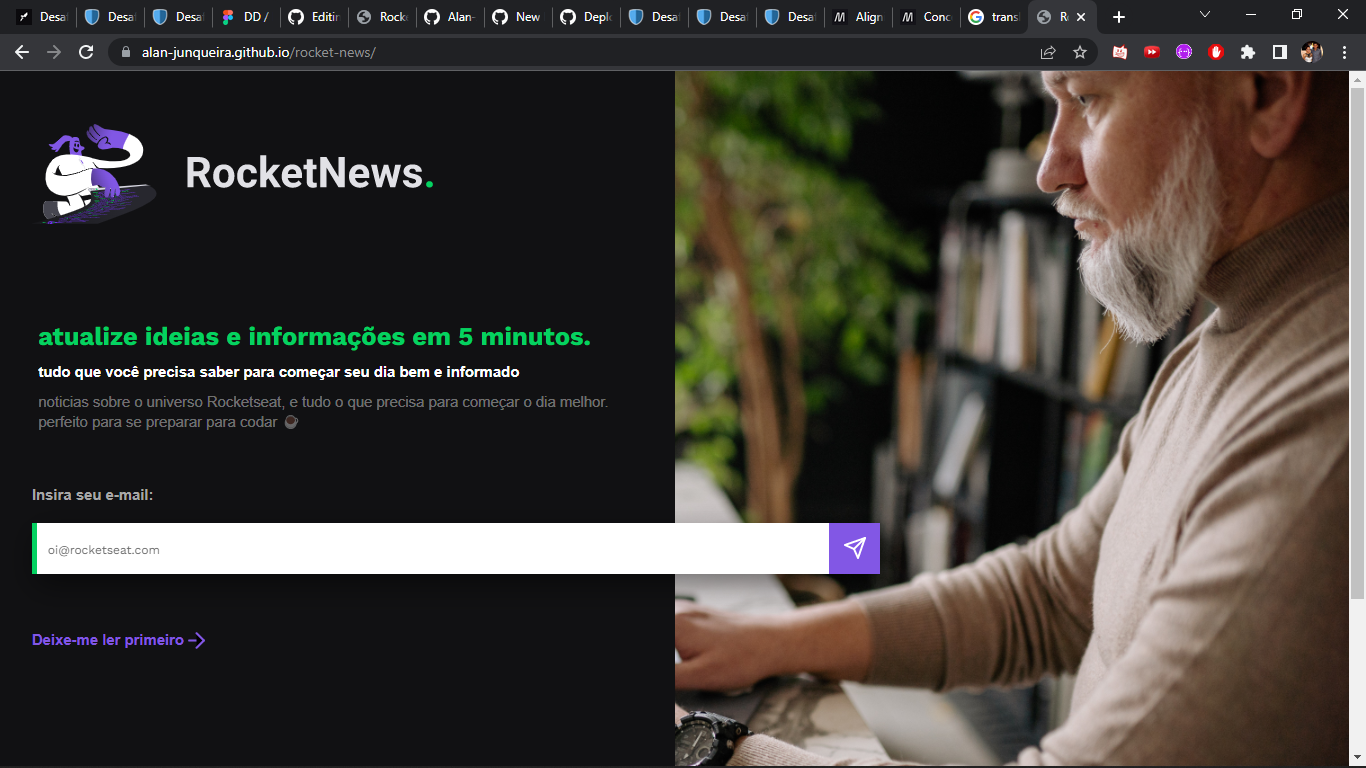The height and width of the screenshot is (768, 1366).
Task: Click the purple circular extension icon
Action: point(1183,51)
